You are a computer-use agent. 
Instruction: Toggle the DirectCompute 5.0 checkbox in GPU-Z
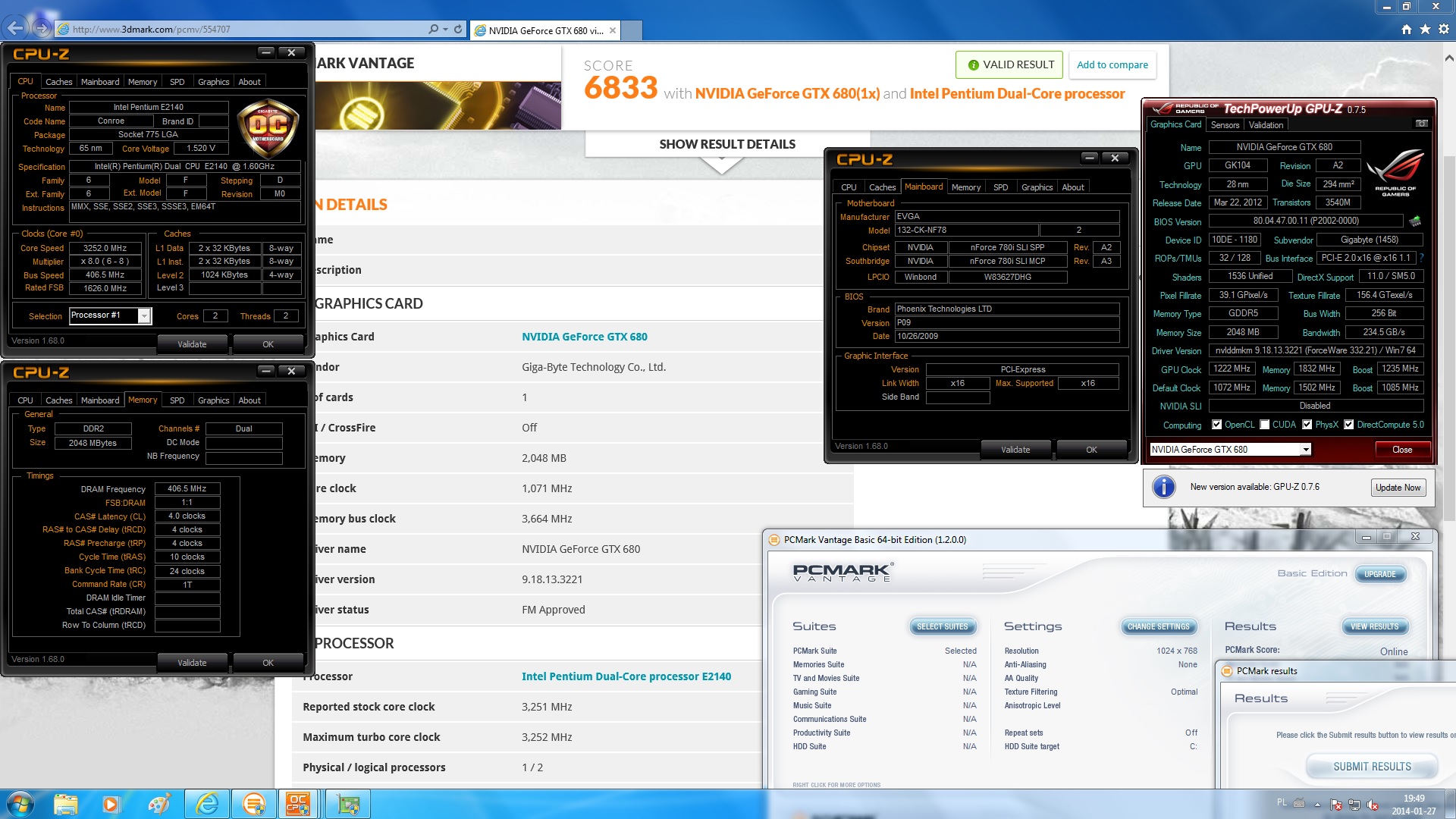[1348, 425]
